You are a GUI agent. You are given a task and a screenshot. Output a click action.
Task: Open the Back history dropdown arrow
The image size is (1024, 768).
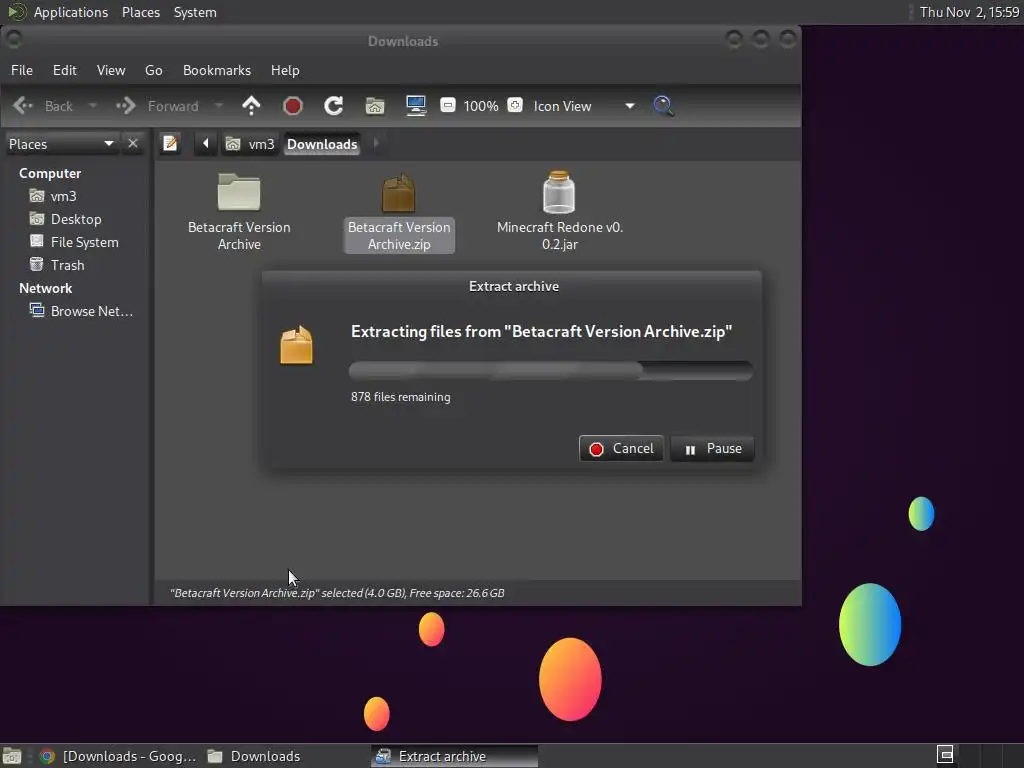[93, 106]
